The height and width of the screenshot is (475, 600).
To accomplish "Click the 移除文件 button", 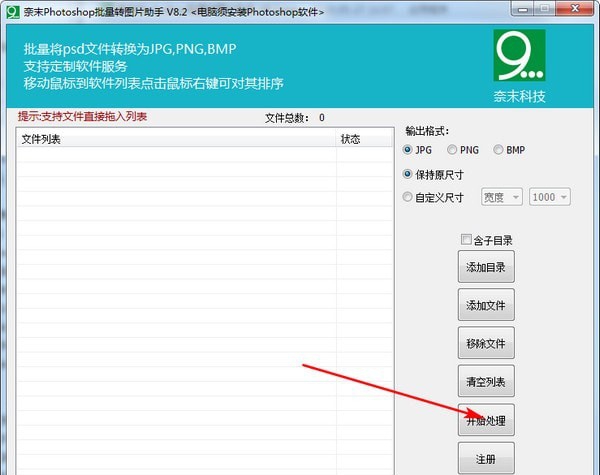I will 486,343.
